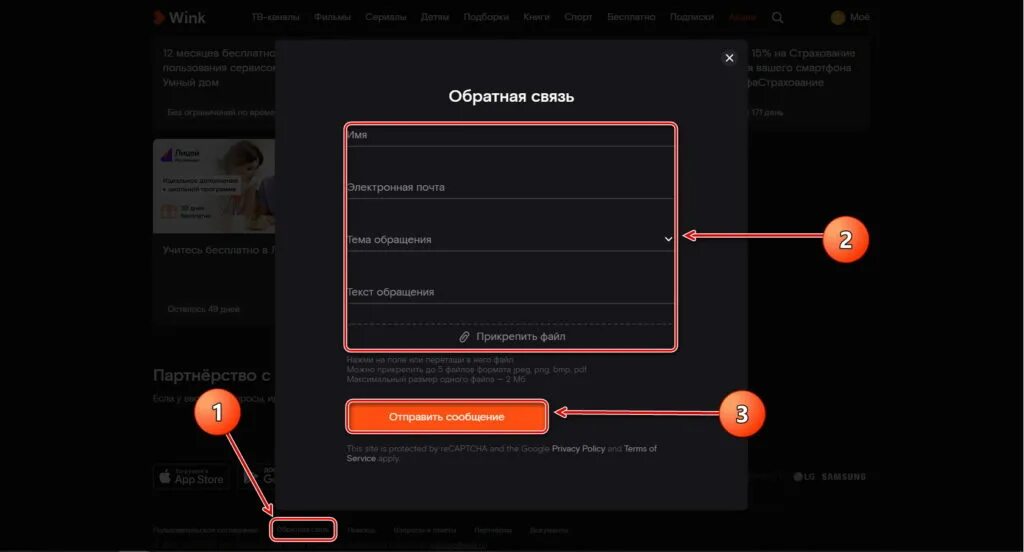Viewport: 1024px width, 552px height.
Task: Focus the Электронная почта field
Action: 510,187
